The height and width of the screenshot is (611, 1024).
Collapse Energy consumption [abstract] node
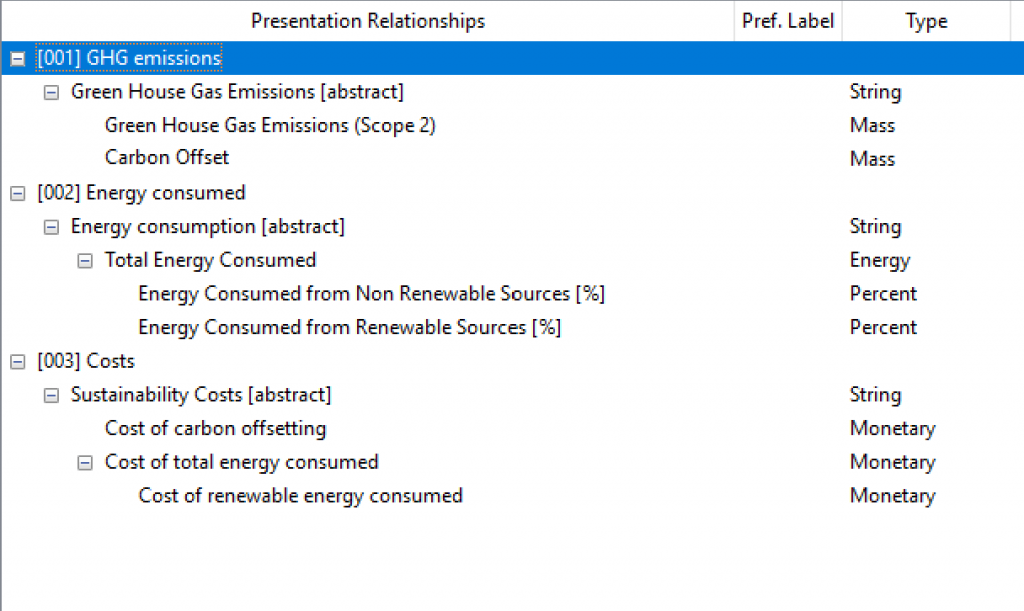pyautogui.click(x=51, y=227)
